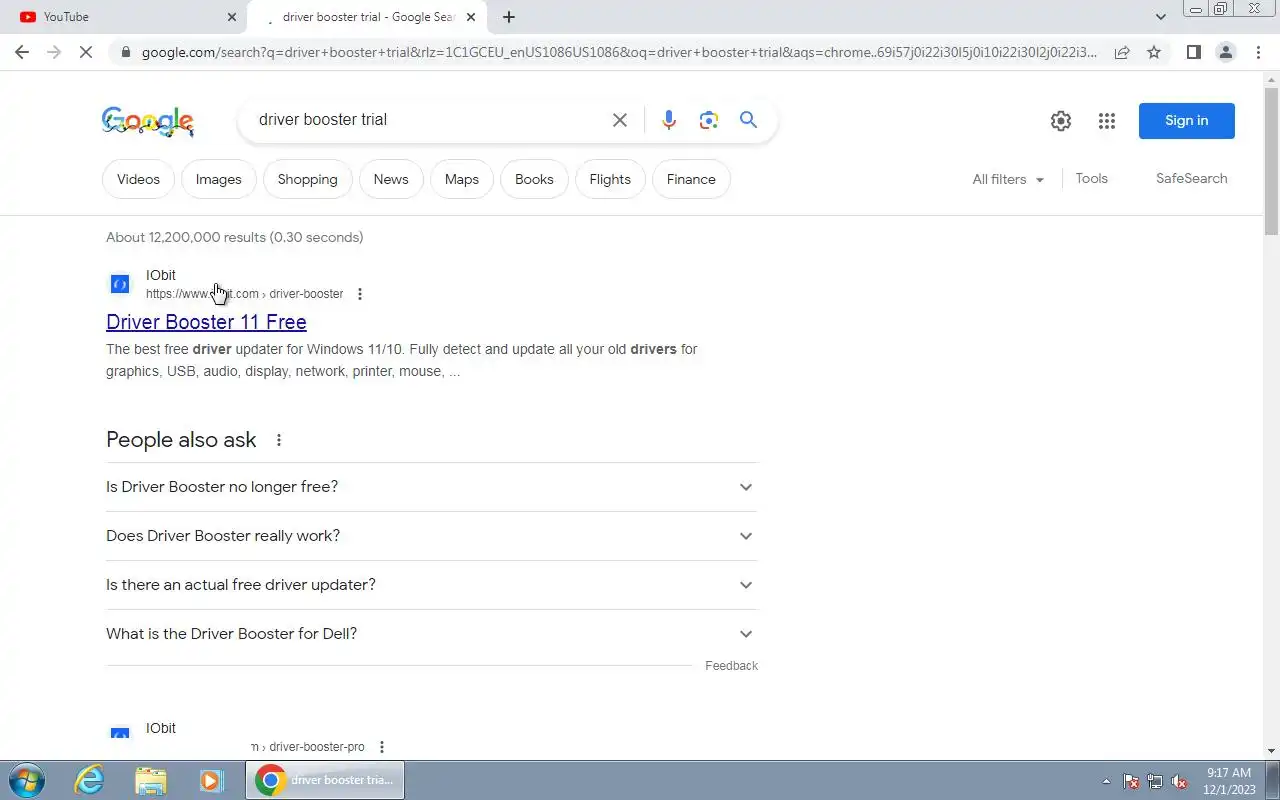This screenshot has width=1280, height=800.
Task: Open more options for driver-booster-pro result
Action: [381, 747]
